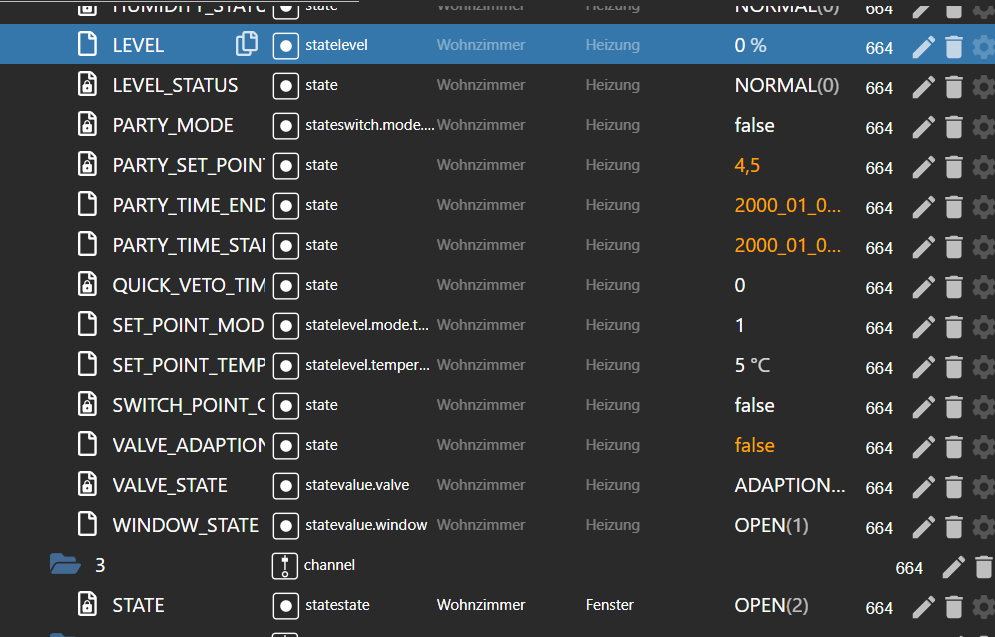Click the OPEN(1) value of WINDOW_STATE

(771, 525)
